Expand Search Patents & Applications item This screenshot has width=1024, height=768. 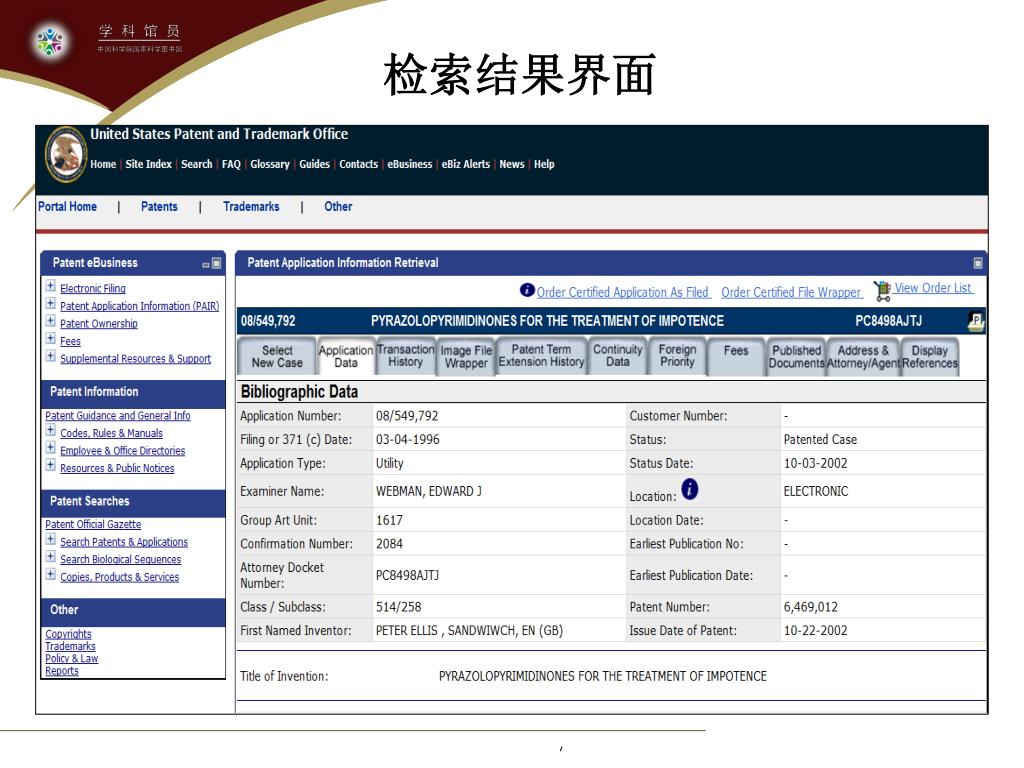pos(50,539)
